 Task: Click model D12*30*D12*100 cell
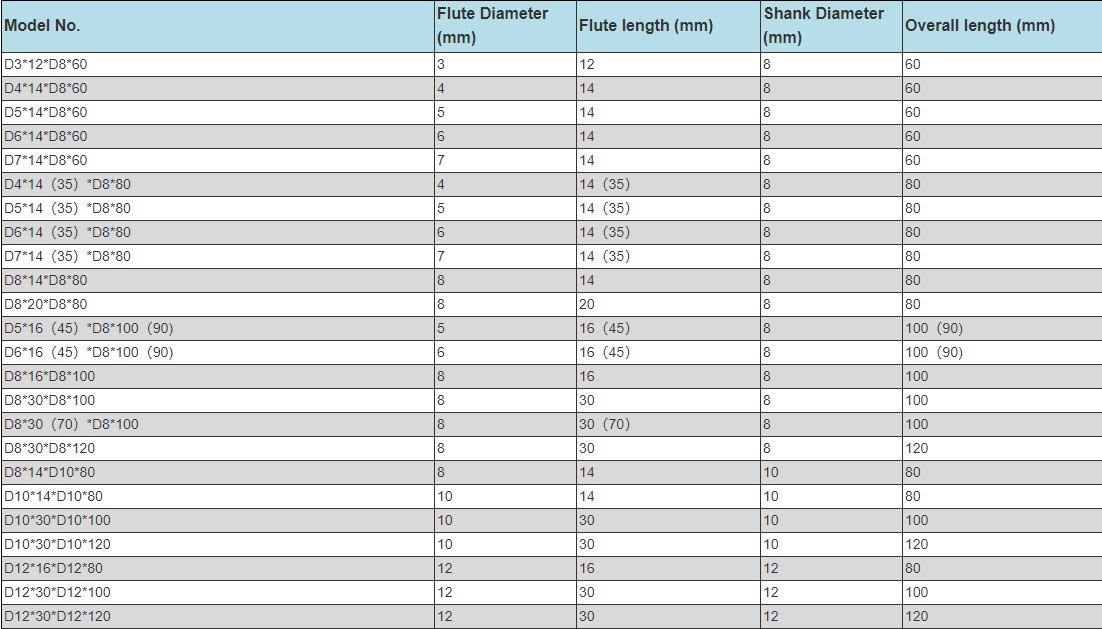[x=218, y=592]
